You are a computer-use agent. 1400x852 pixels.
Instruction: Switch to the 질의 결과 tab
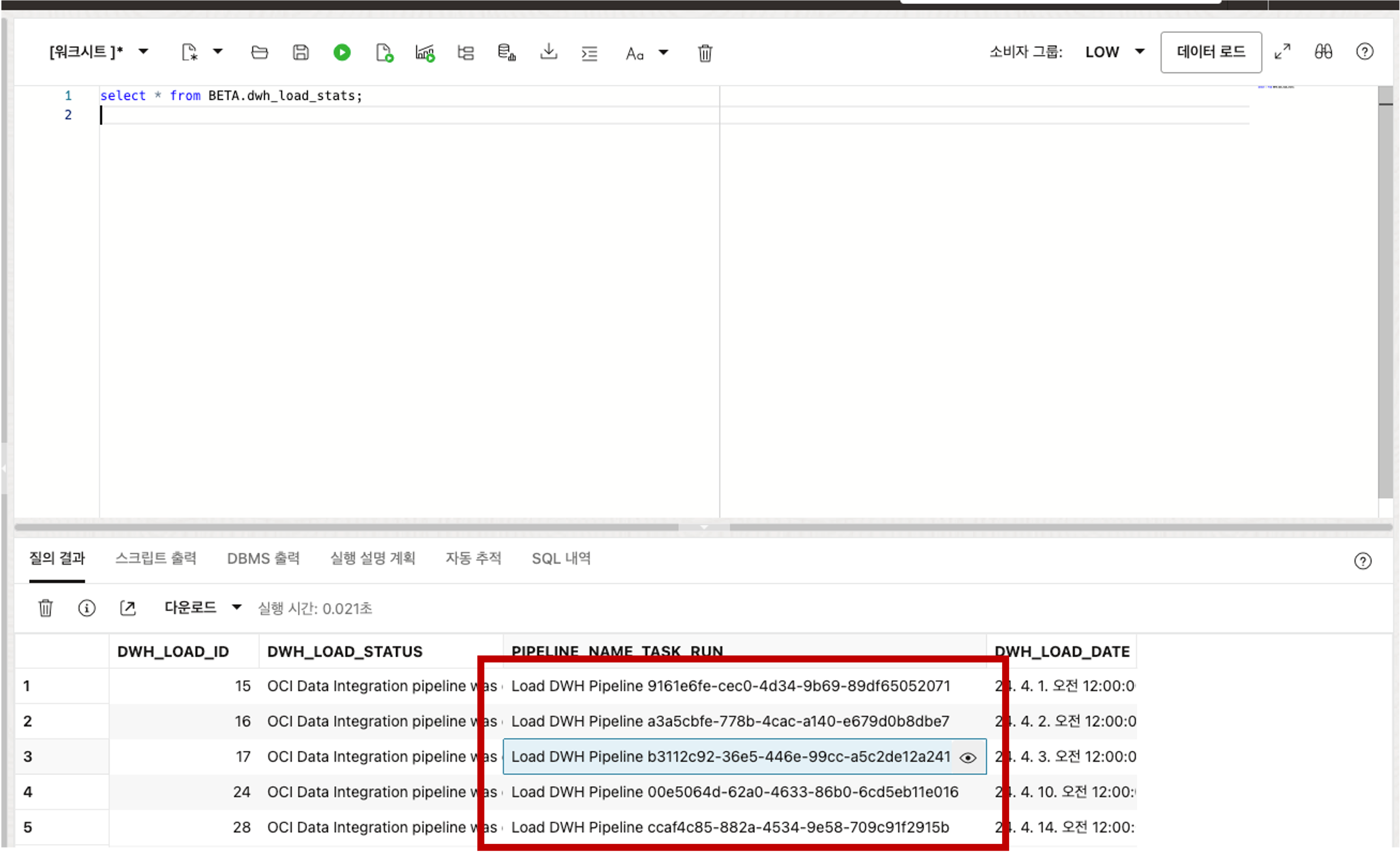(x=57, y=558)
